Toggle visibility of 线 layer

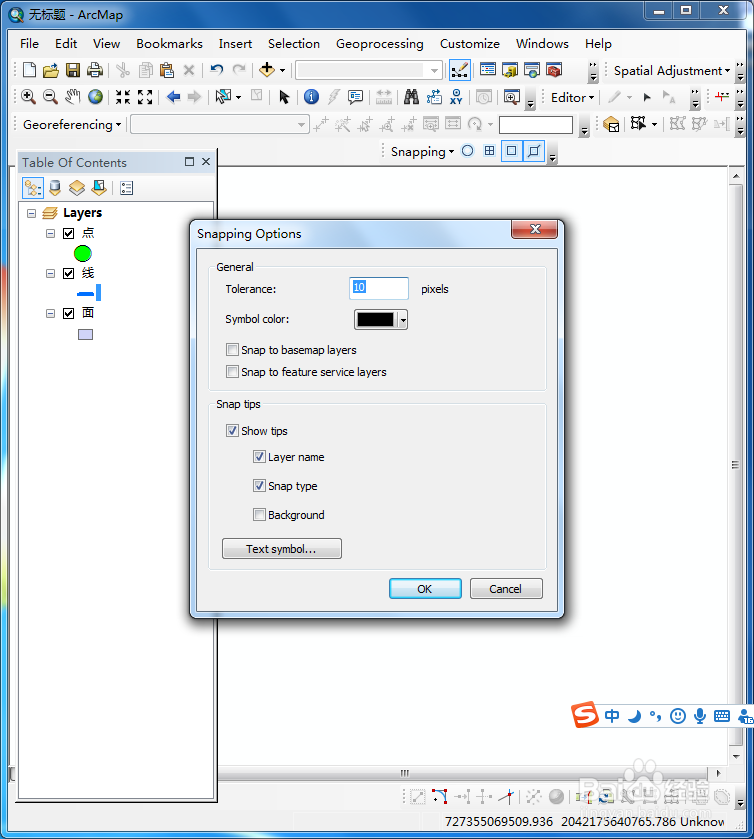click(68, 273)
